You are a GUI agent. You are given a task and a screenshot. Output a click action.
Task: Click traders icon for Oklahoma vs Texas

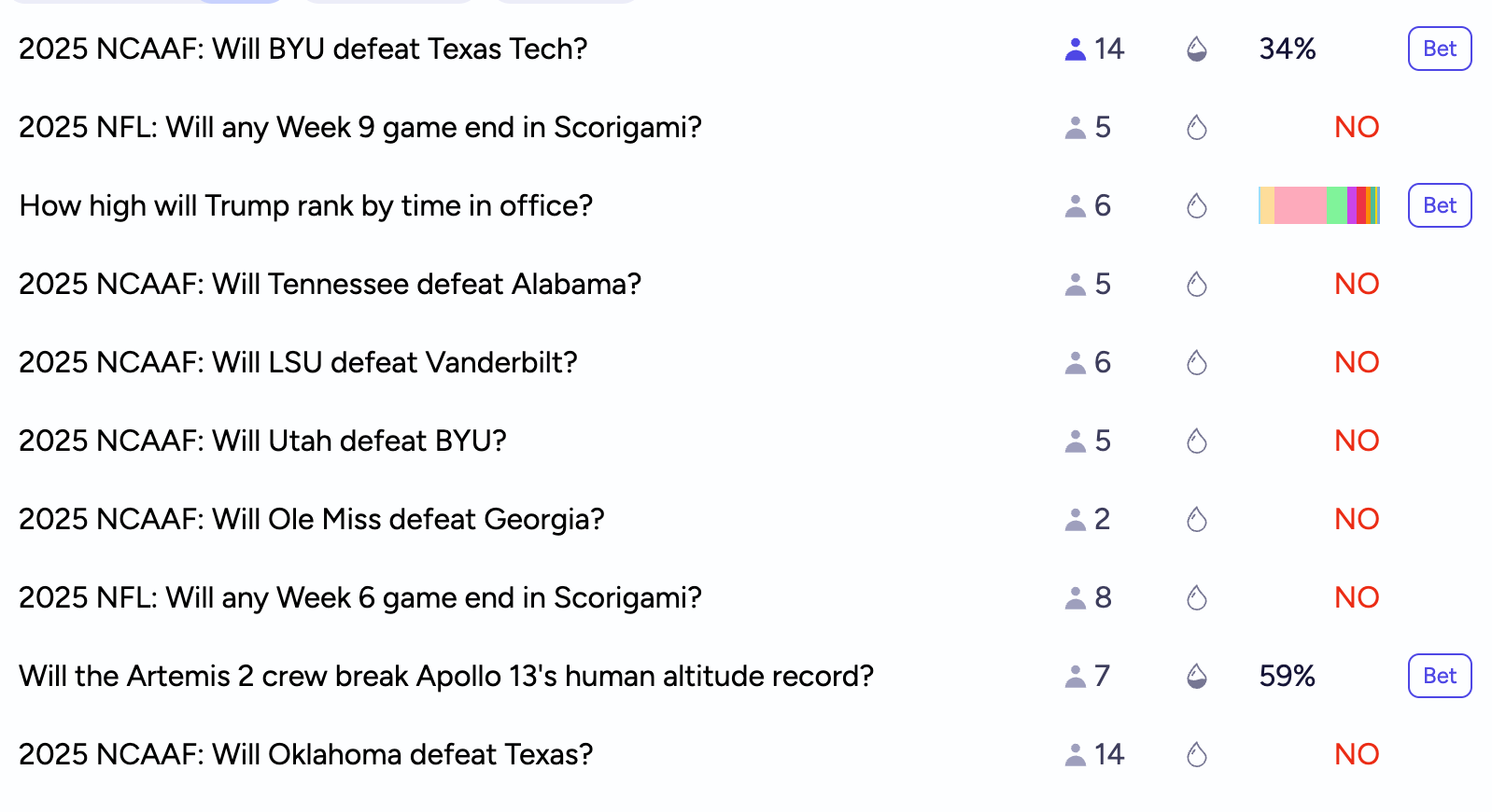(x=1076, y=755)
